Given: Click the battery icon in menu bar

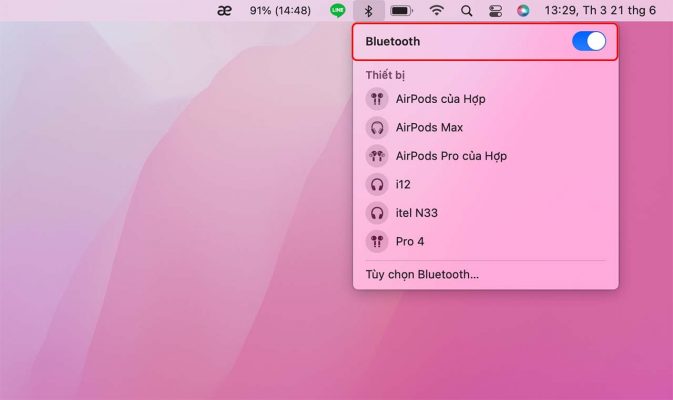Looking at the screenshot, I should tap(402, 11).
